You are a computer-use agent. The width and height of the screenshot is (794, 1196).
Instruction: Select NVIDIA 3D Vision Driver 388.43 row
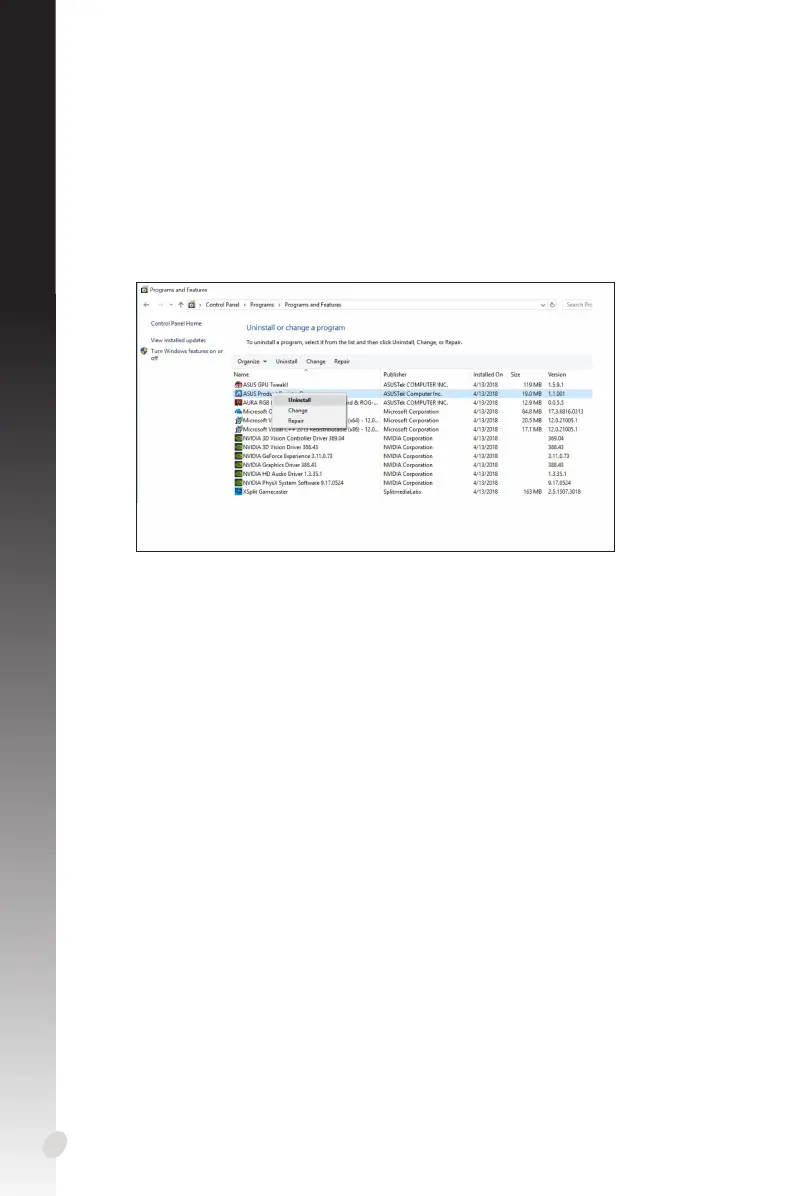(x=413, y=448)
